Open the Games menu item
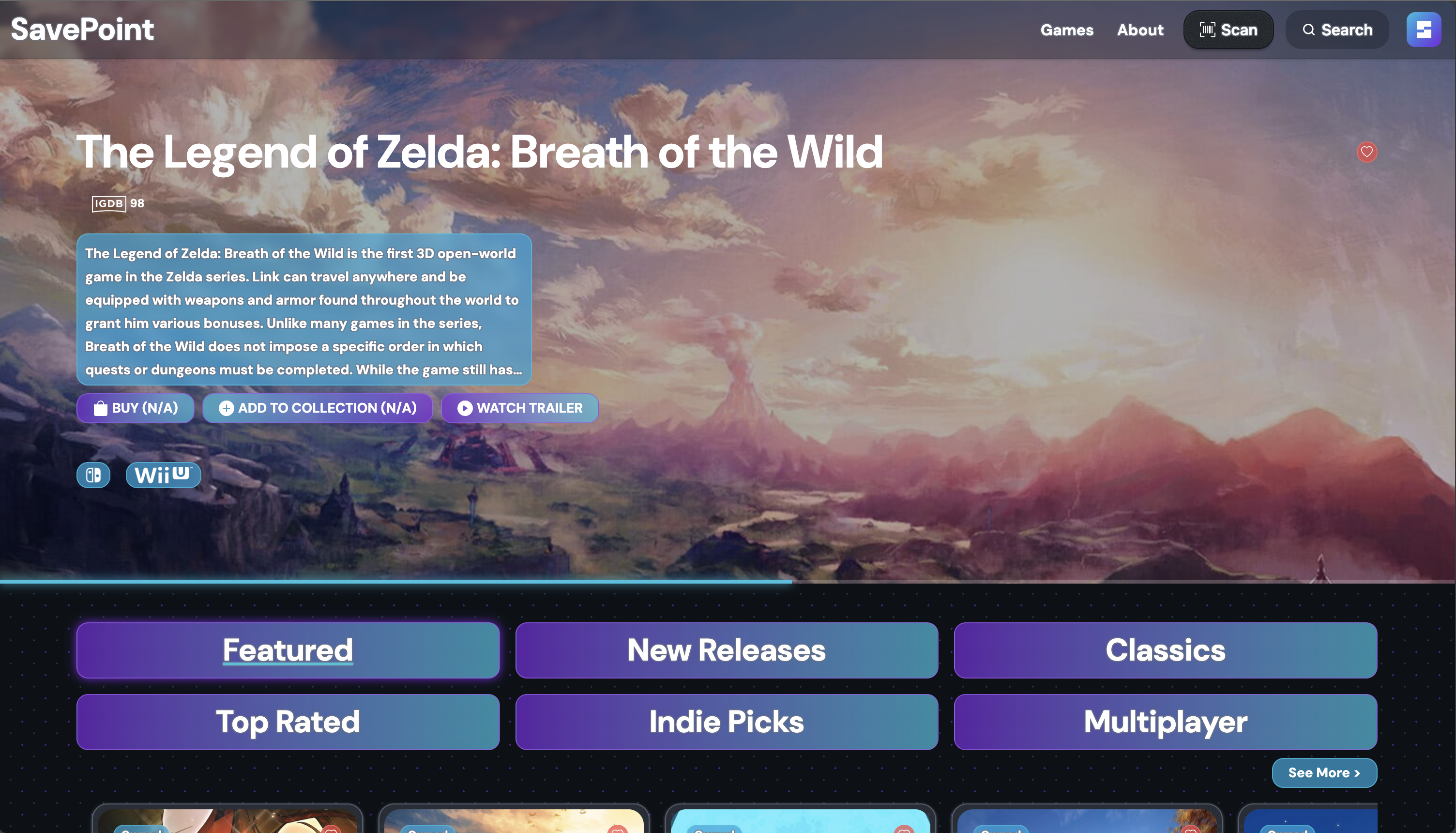The image size is (1456, 833). [x=1067, y=30]
